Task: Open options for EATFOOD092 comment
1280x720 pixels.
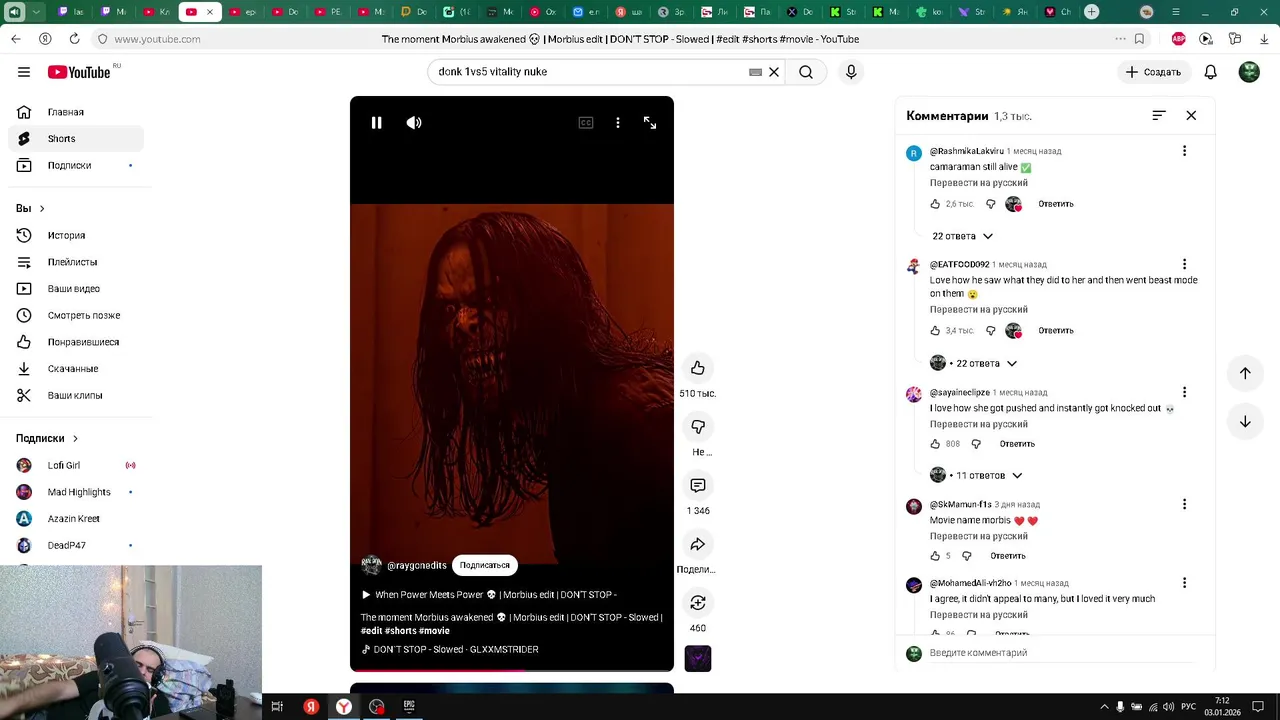Action: pyautogui.click(x=1184, y=265)
